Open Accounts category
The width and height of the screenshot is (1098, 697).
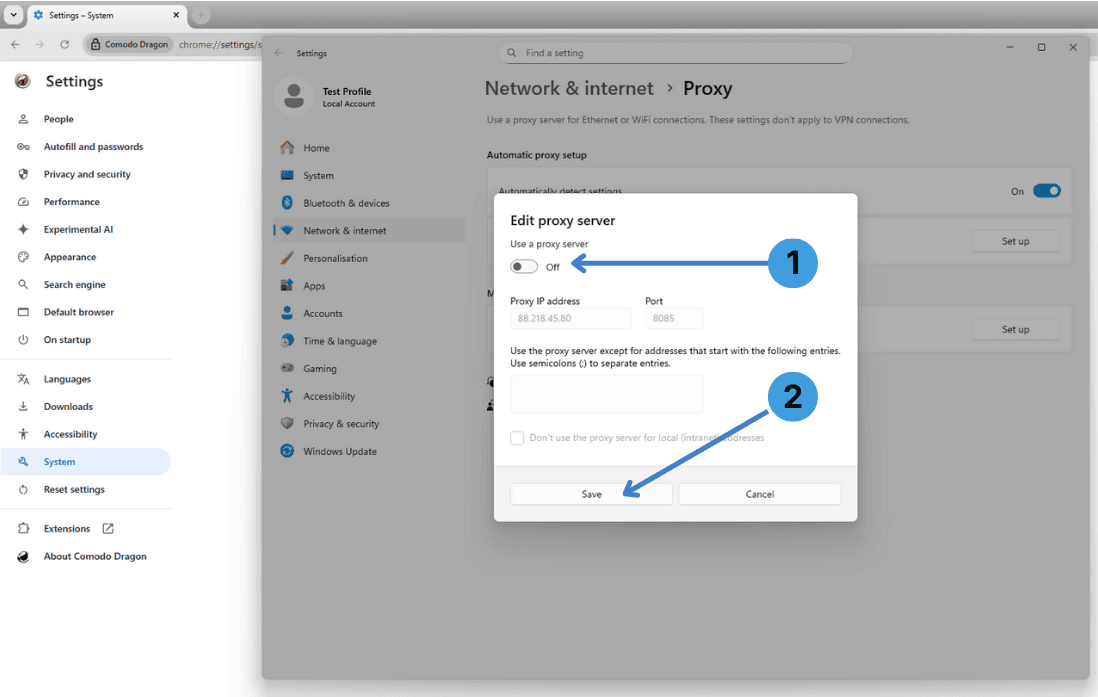click(369, 313)
